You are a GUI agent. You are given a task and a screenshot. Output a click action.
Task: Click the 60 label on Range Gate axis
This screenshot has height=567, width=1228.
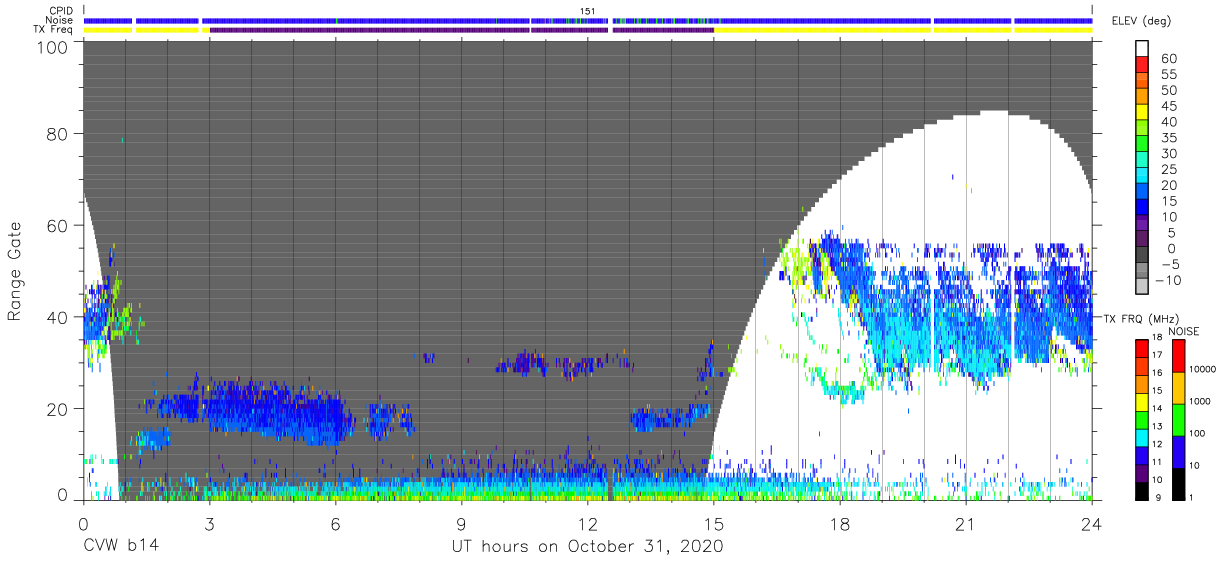tap(58, 226)
